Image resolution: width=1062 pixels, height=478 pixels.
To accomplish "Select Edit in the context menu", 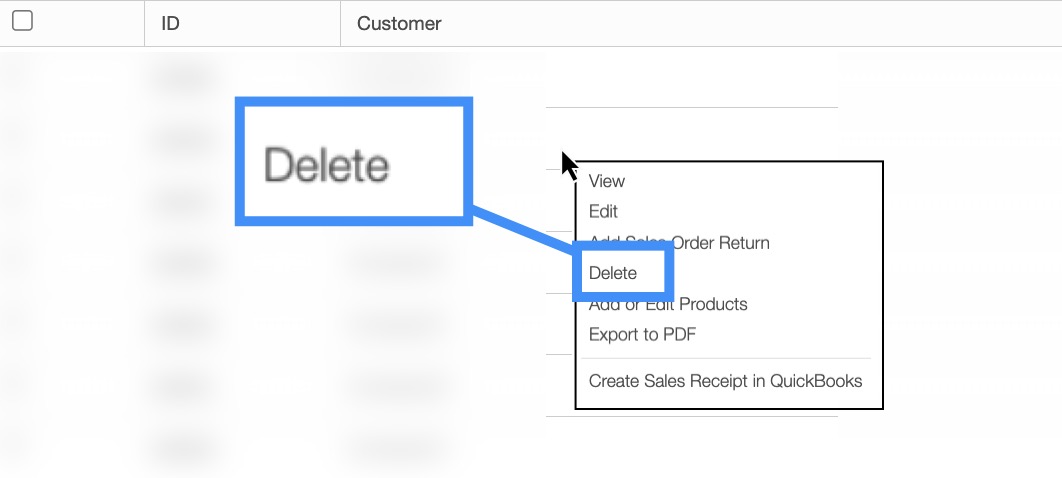I will pyautogui.click(x=604, y=212).
